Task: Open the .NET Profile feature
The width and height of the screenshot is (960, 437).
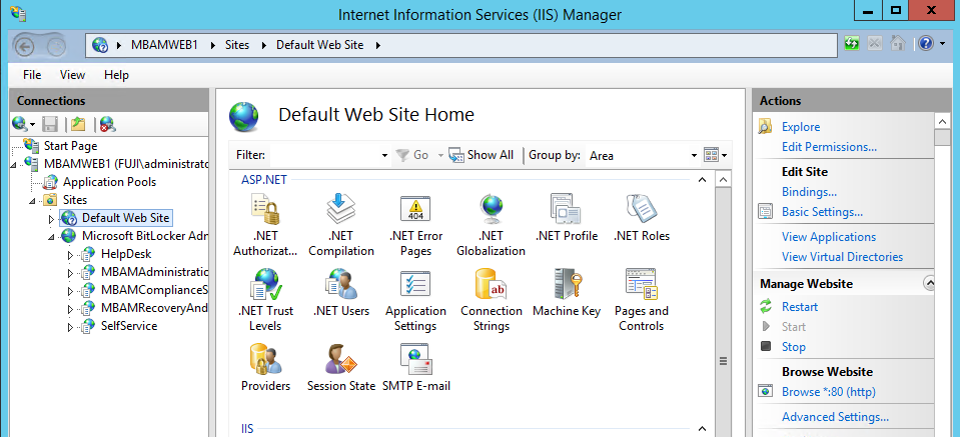Action: [x=566, y=217]
